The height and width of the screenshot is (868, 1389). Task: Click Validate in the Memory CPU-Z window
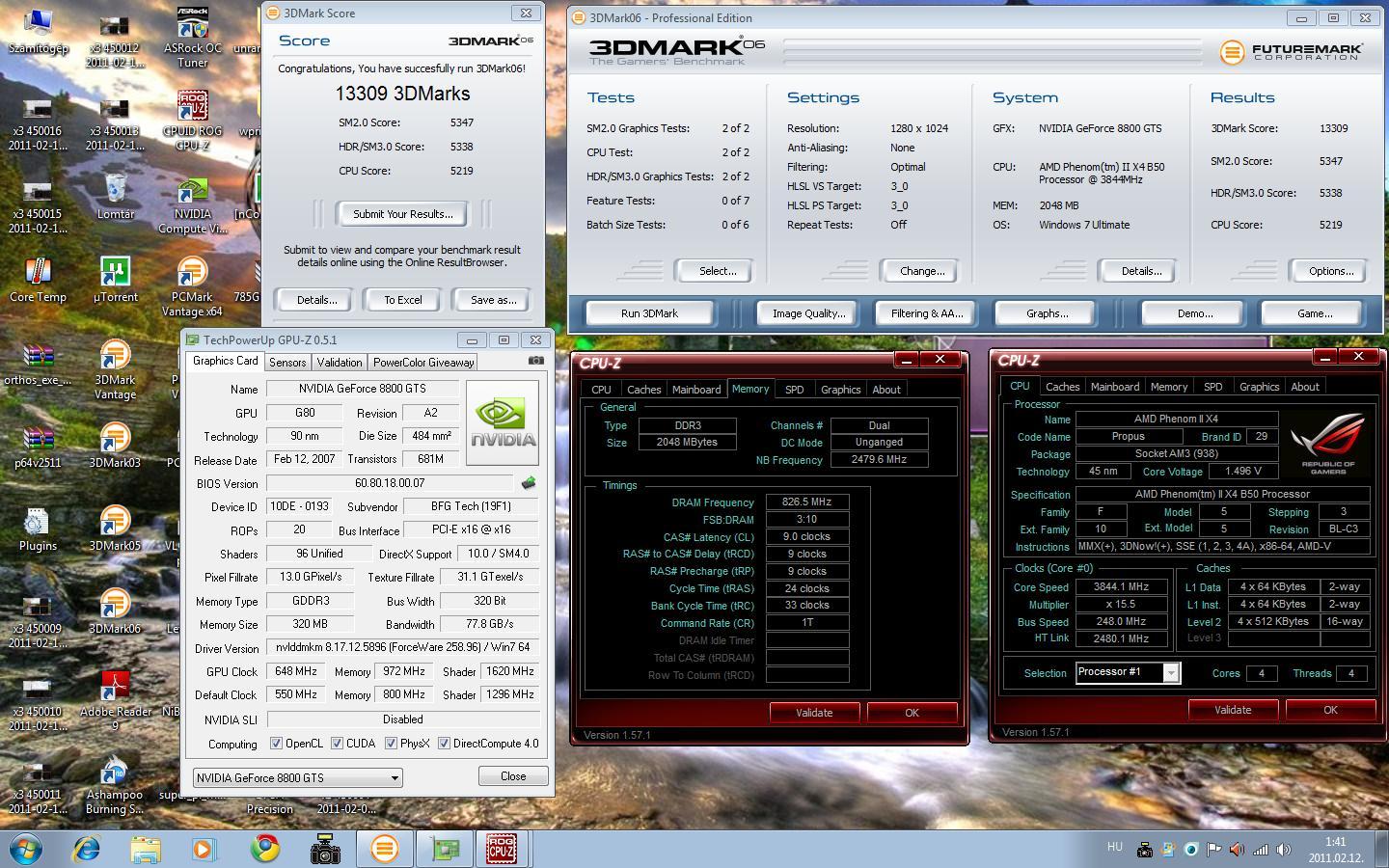(814, 713)
